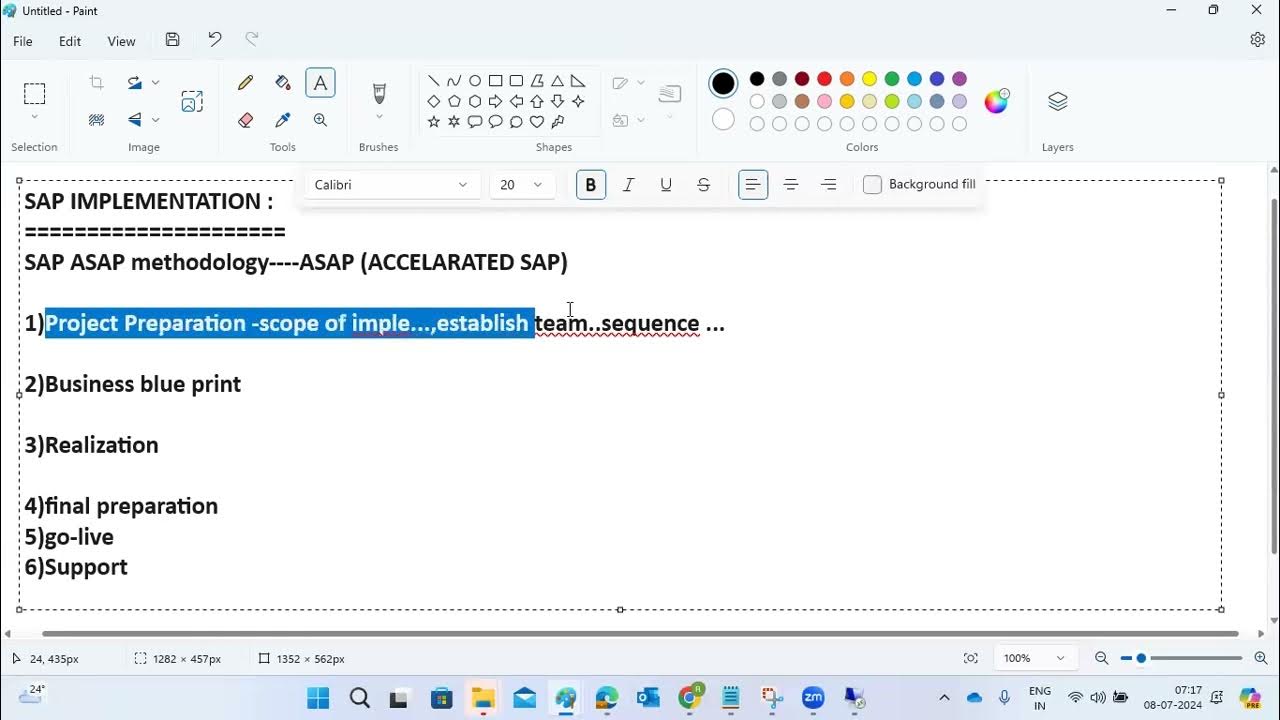
Task: Click the fit to window icon
Action: pos(971,658)
